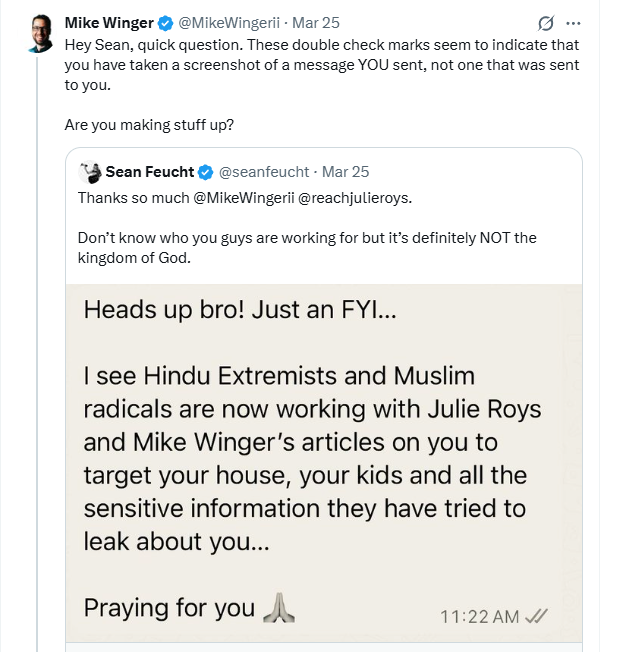Click the Grok explain-post icon

click(x=546, y=23)
